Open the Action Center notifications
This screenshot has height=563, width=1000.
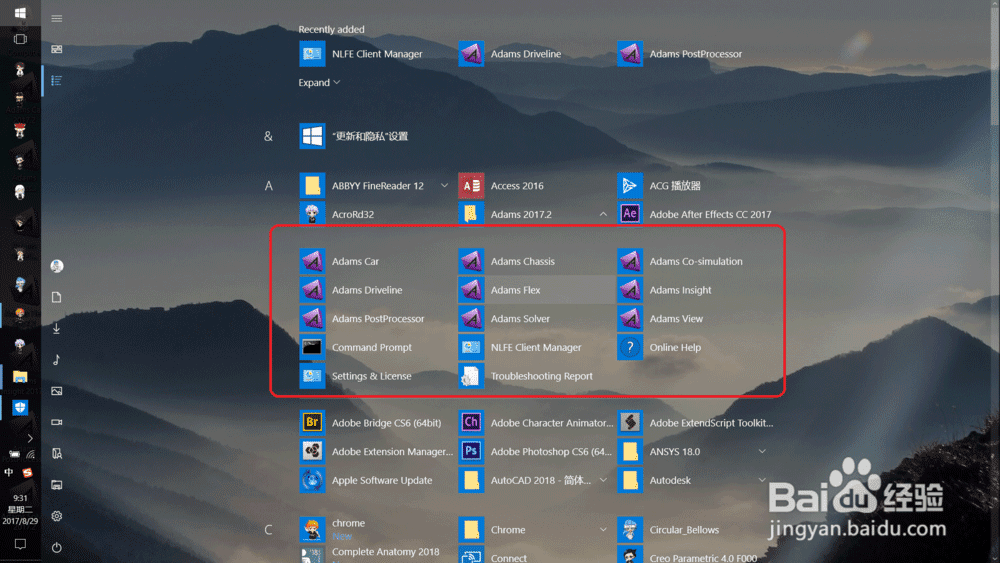coord(20,544)
